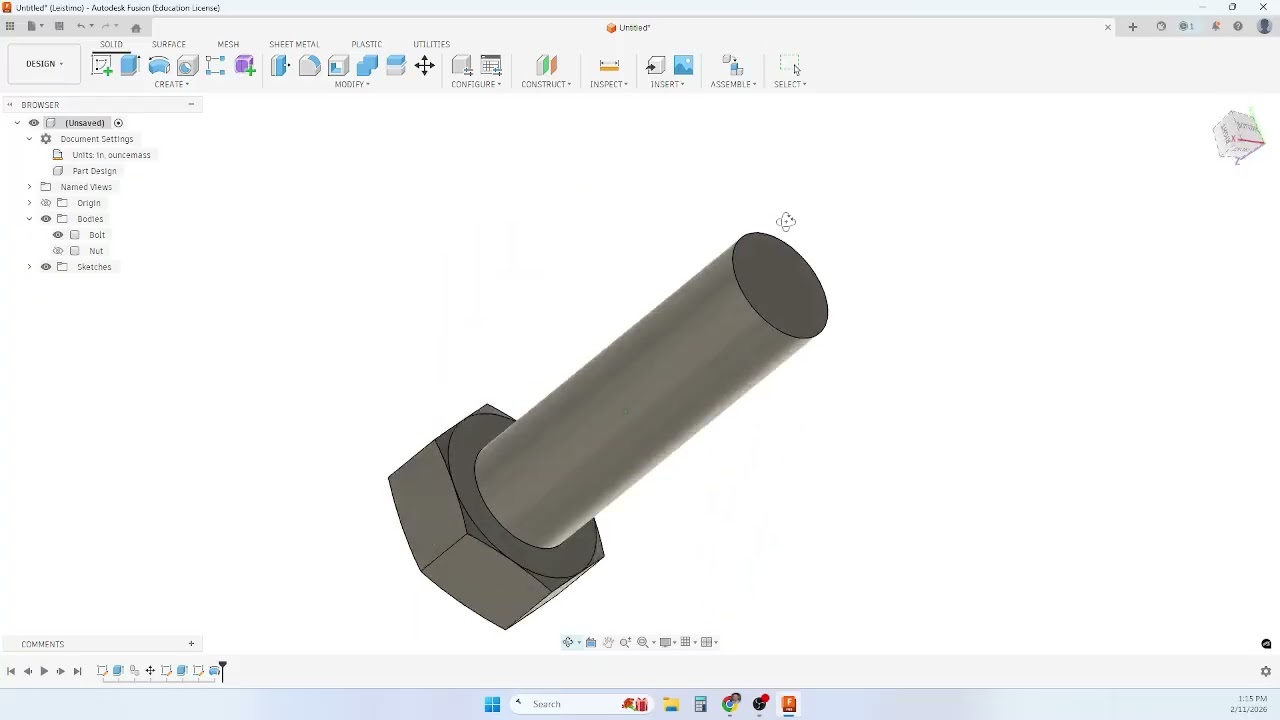
Task: Click the Construct plane icon
Action: point(546,66)
